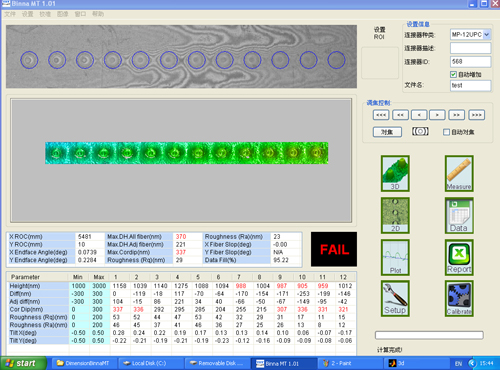The image size is (500, 370).
Task: Open the first menu in menu bar
Action: [x=10, y=14]
